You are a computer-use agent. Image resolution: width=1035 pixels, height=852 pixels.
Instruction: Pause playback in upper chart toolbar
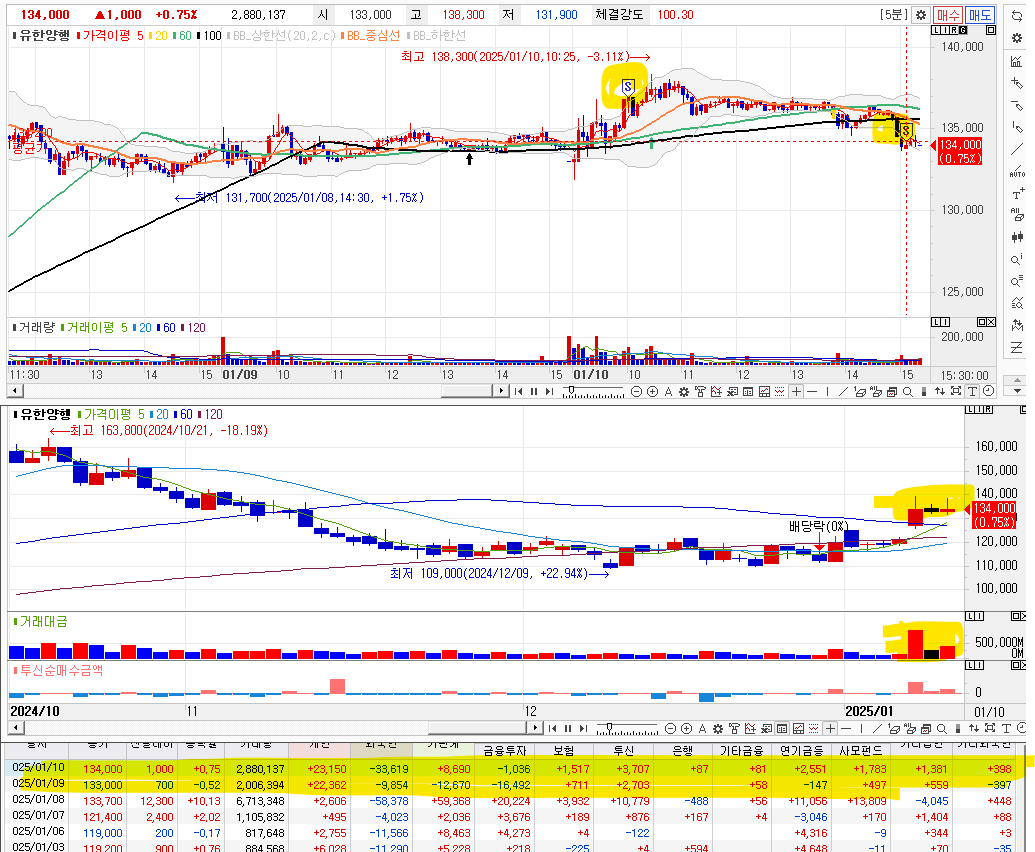coord(534,392)
